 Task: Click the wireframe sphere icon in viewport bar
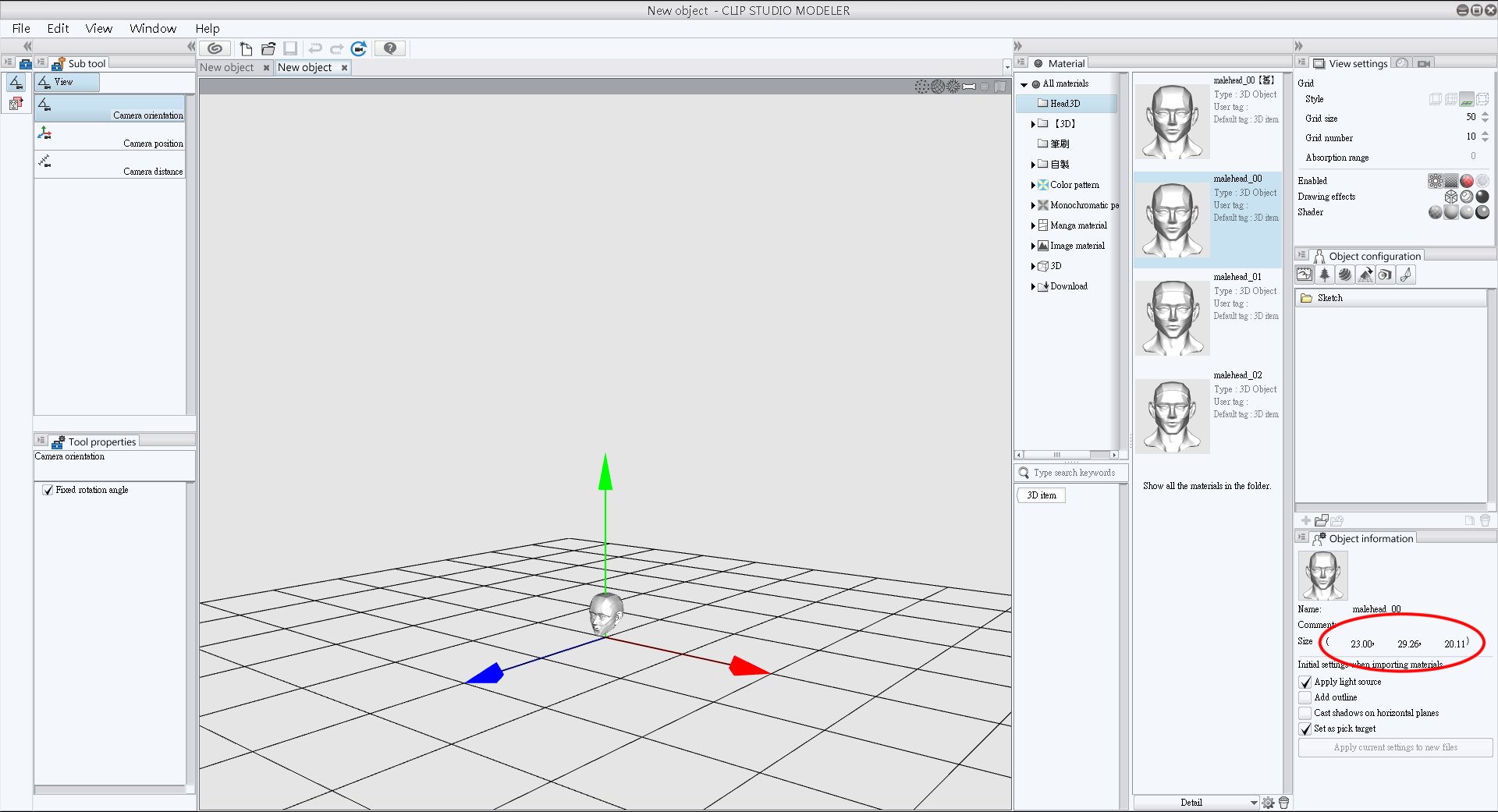938,87
